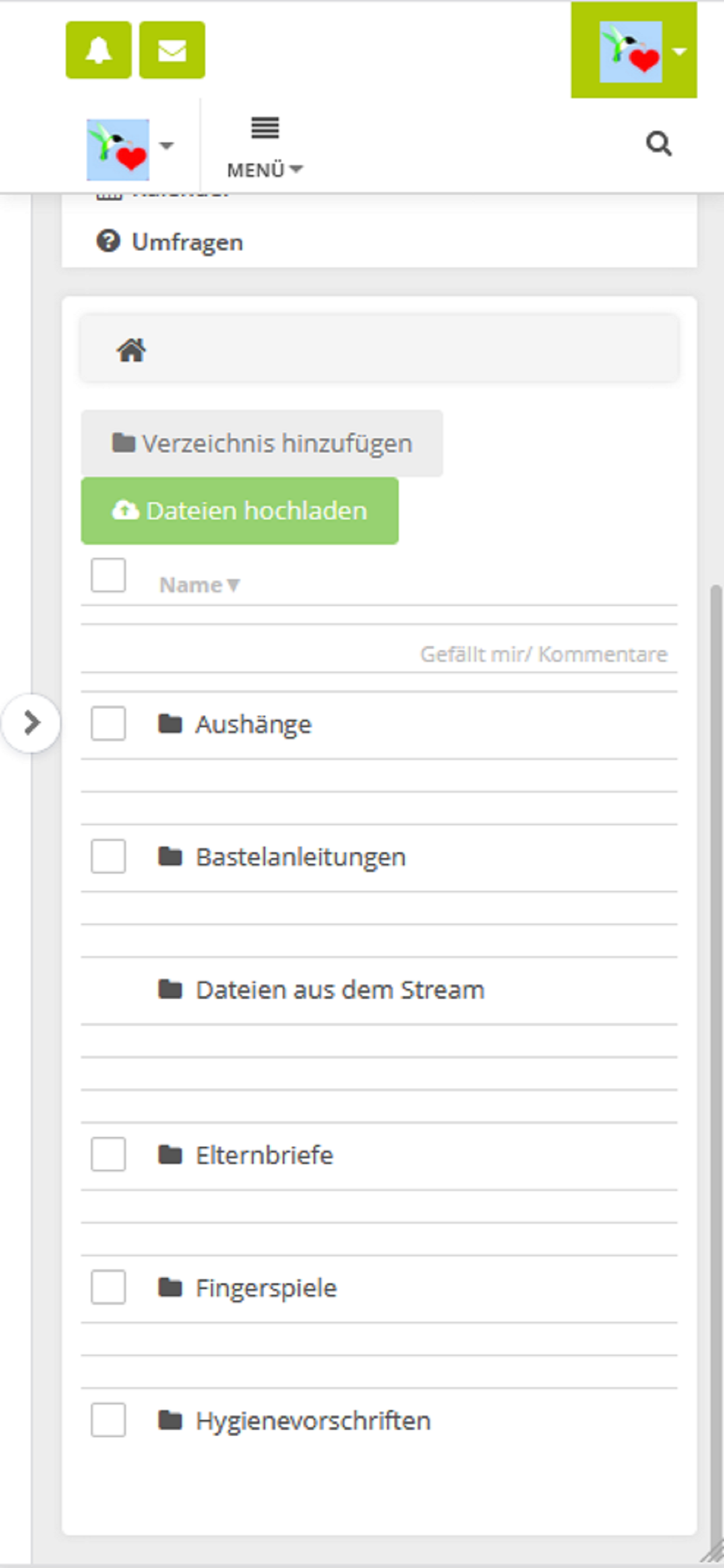The height and width of the screenshot is (1568, 724).
Task: Open Umfragen in space menu
Action: click(187, 242)
